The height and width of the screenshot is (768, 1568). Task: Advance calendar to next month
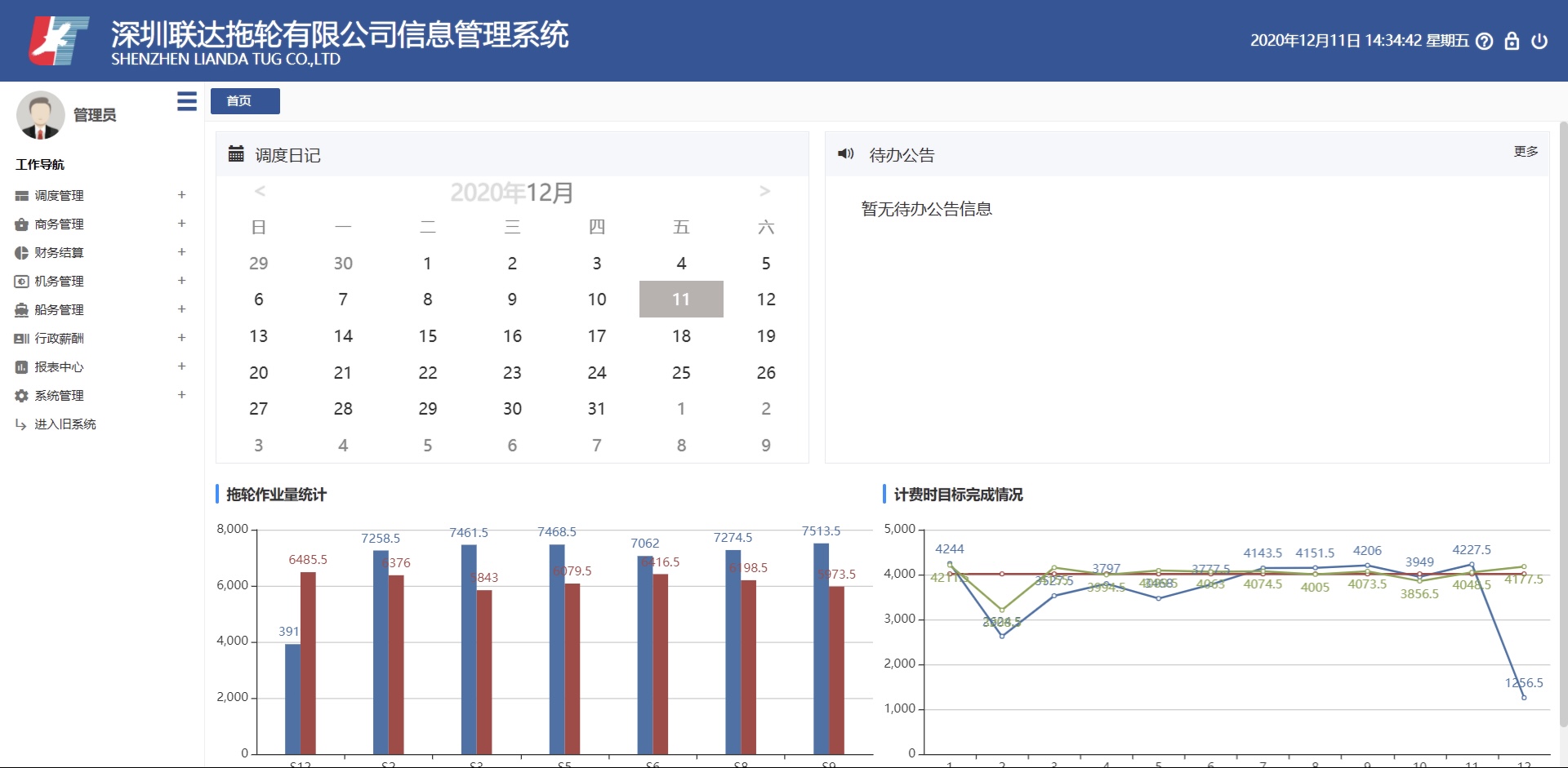[x=764, y=192]
